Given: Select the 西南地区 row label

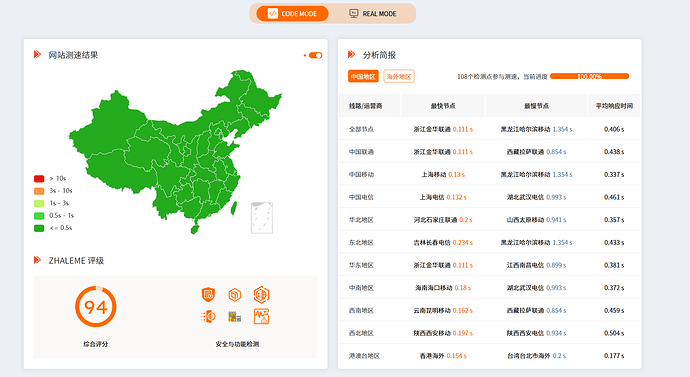Looking at the screenshot, I should pyautogui.click(x=361, y=311).
